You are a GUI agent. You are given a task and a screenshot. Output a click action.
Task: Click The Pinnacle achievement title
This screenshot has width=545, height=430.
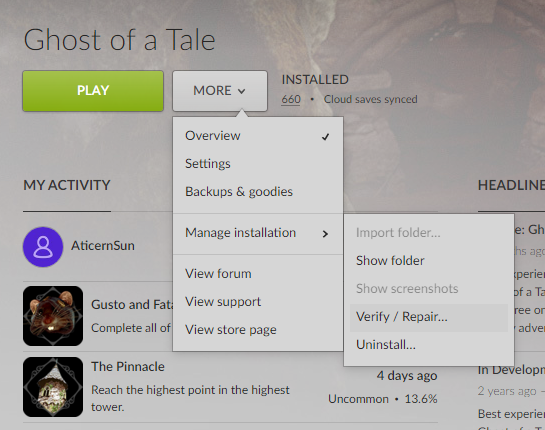(128, 367)
